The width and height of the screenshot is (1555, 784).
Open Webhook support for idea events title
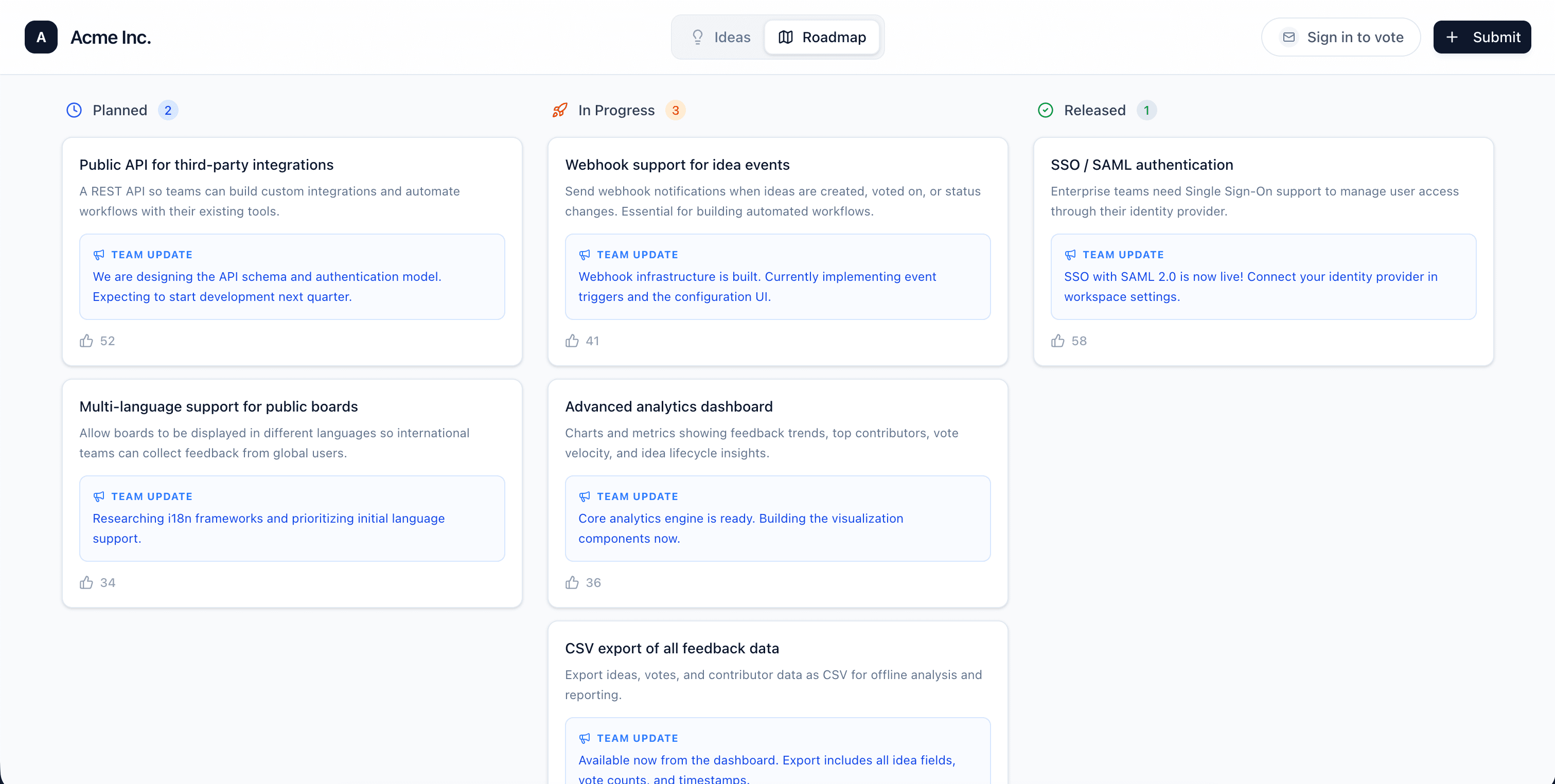[677, 165]
